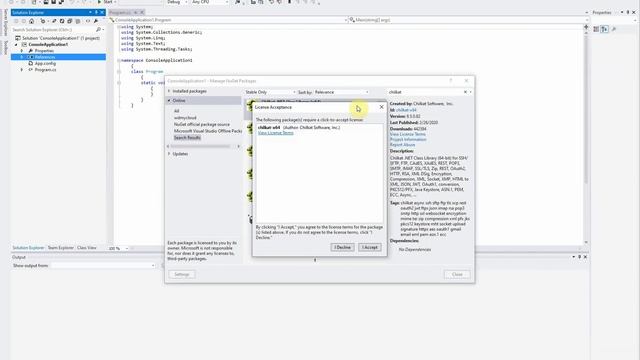This screenshot has width=640, height=360.
Task: Close the License Acceptance dialog
Action: coord(381,107)
